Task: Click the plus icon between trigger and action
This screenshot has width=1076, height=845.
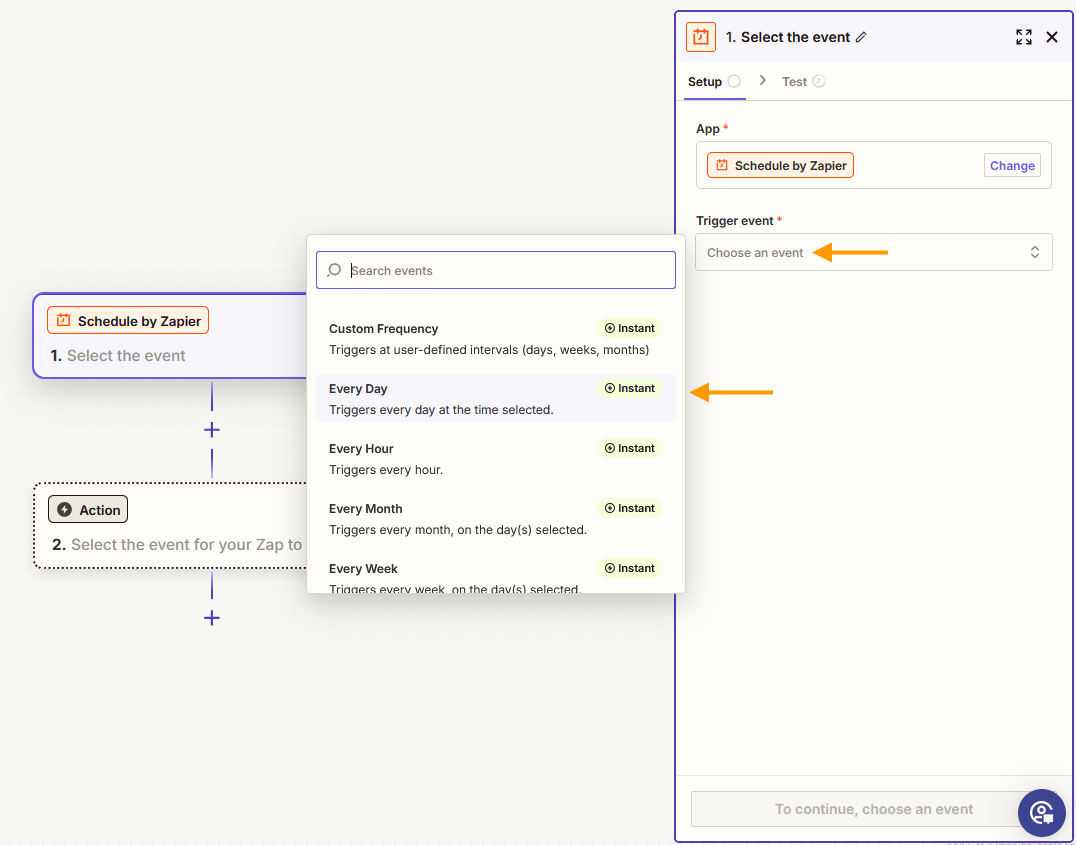Action: point(212,430)
